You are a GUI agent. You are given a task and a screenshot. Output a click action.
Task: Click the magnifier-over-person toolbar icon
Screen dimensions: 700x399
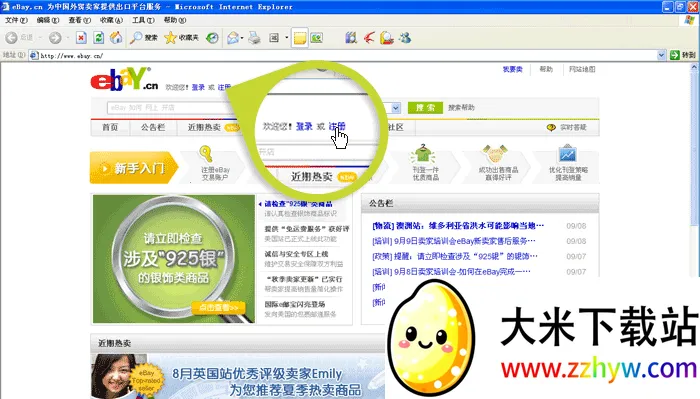coord(387,38)
